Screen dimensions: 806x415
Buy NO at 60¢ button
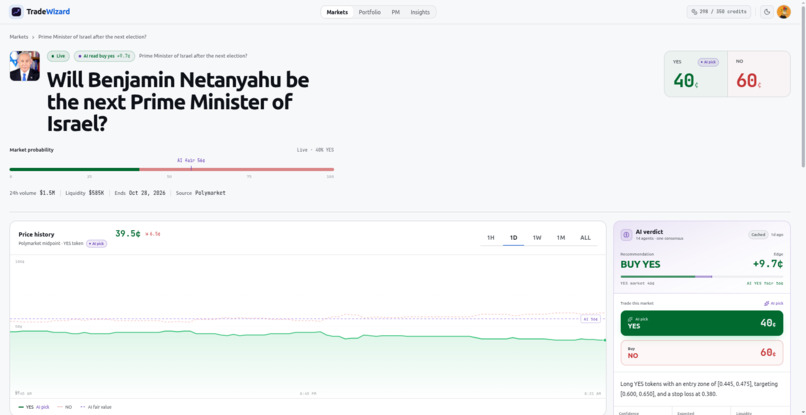702,352
